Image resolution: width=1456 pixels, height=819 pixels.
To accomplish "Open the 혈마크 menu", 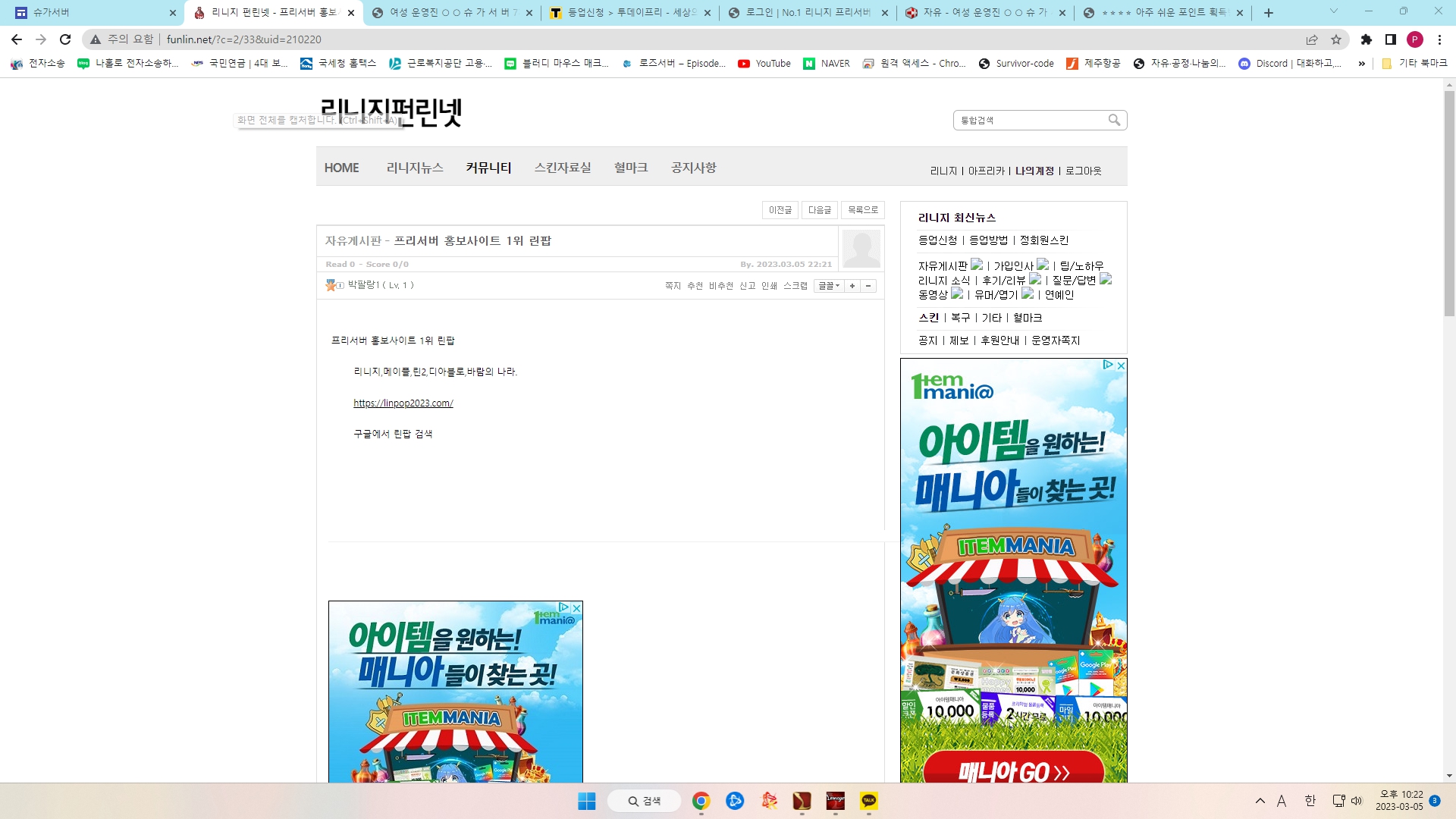I will click(631, 168).
